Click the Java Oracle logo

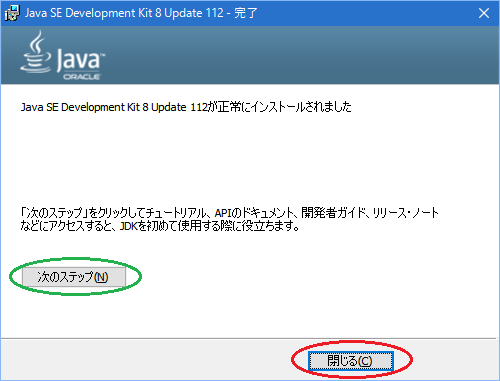click(62, 56)
